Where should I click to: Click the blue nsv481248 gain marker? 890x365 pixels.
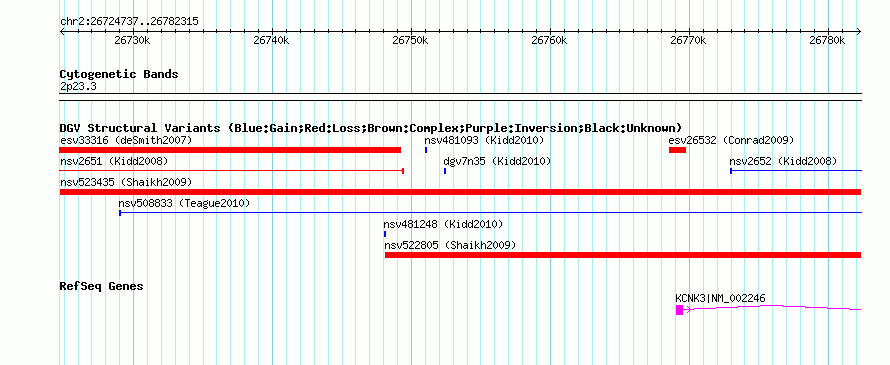(x=385, y=234)
